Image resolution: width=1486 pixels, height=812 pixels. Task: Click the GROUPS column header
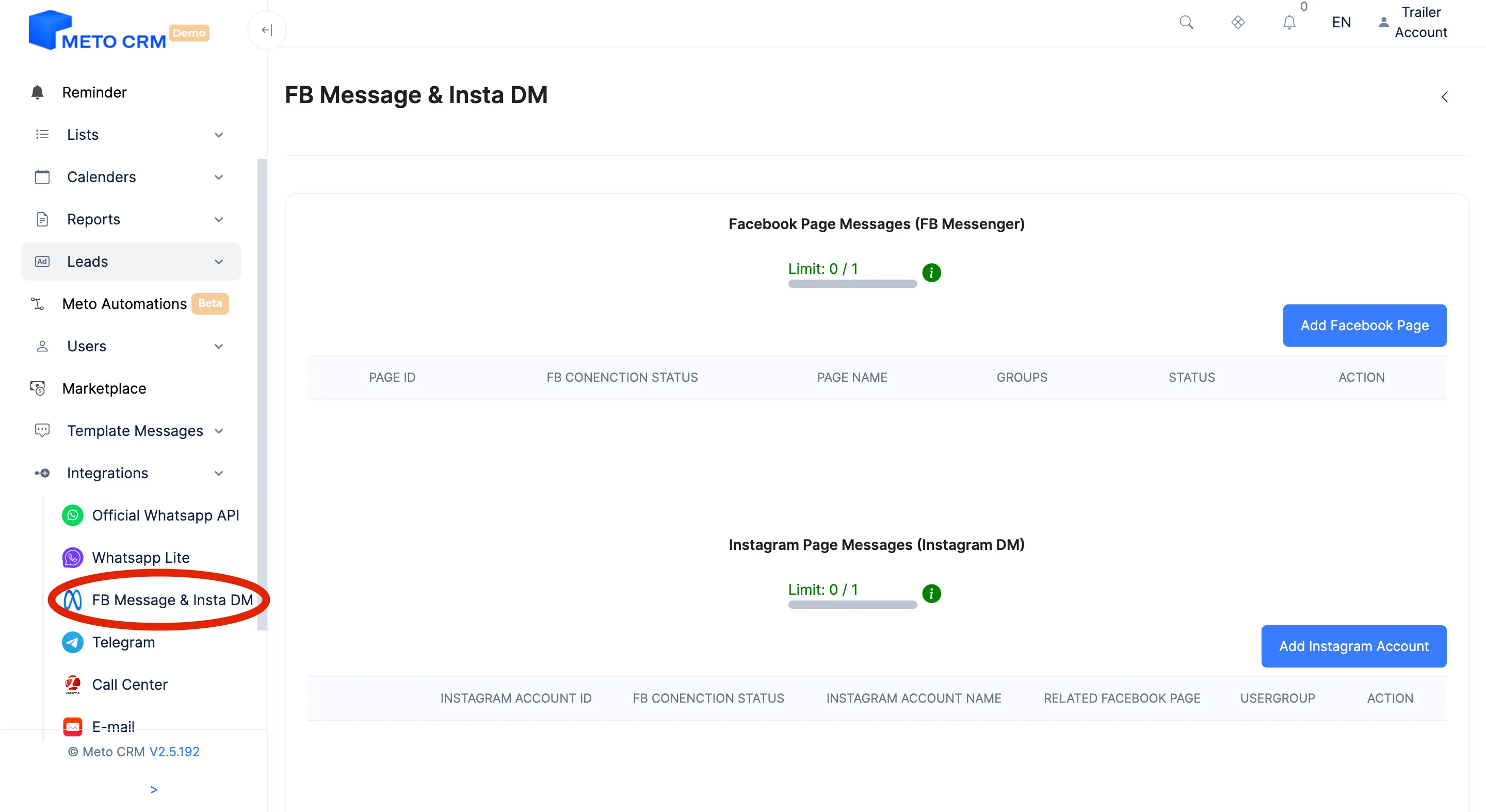coord(1022,377)
